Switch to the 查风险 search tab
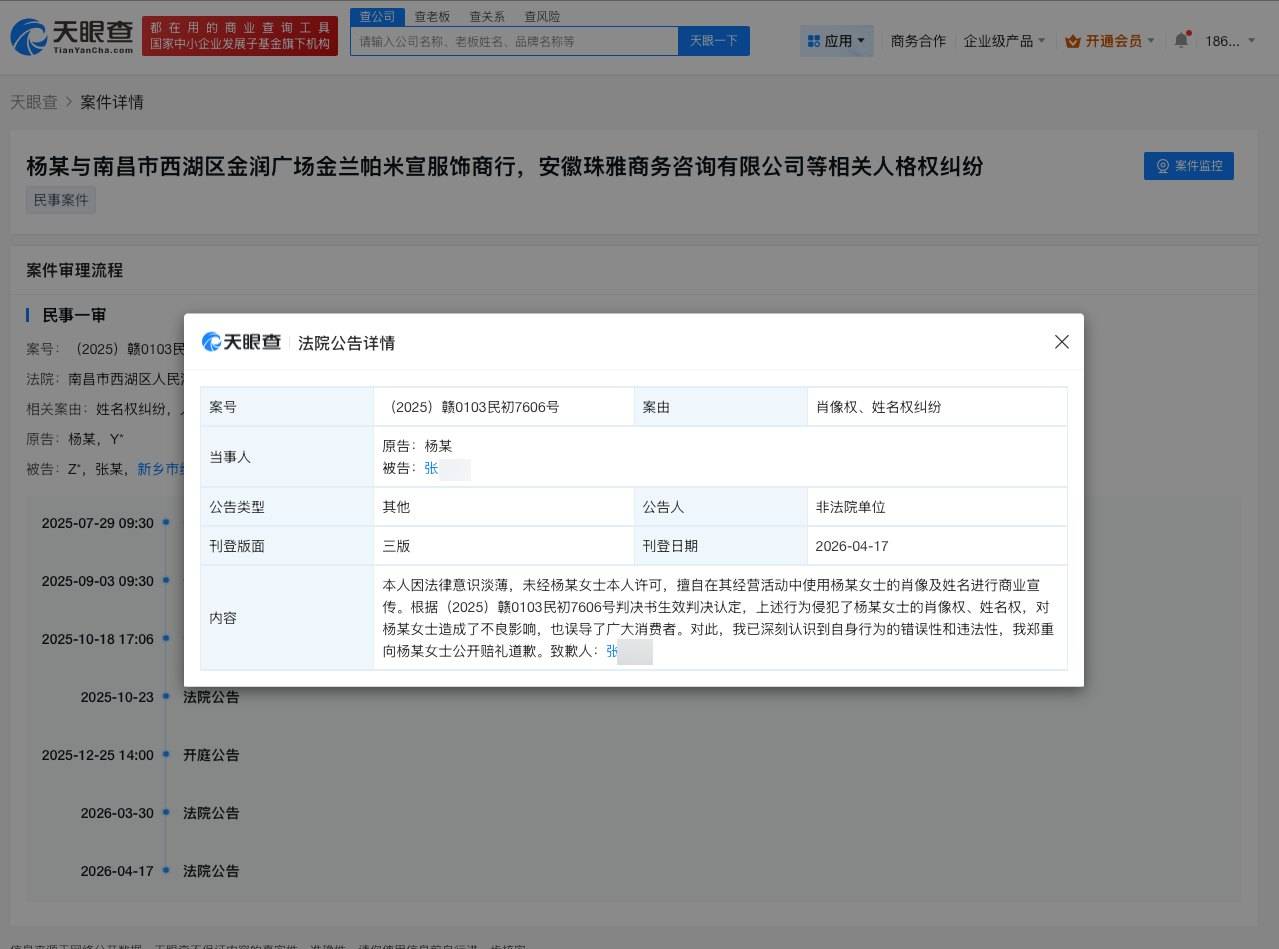This screenshot has width=1279, height=949. 541,16
